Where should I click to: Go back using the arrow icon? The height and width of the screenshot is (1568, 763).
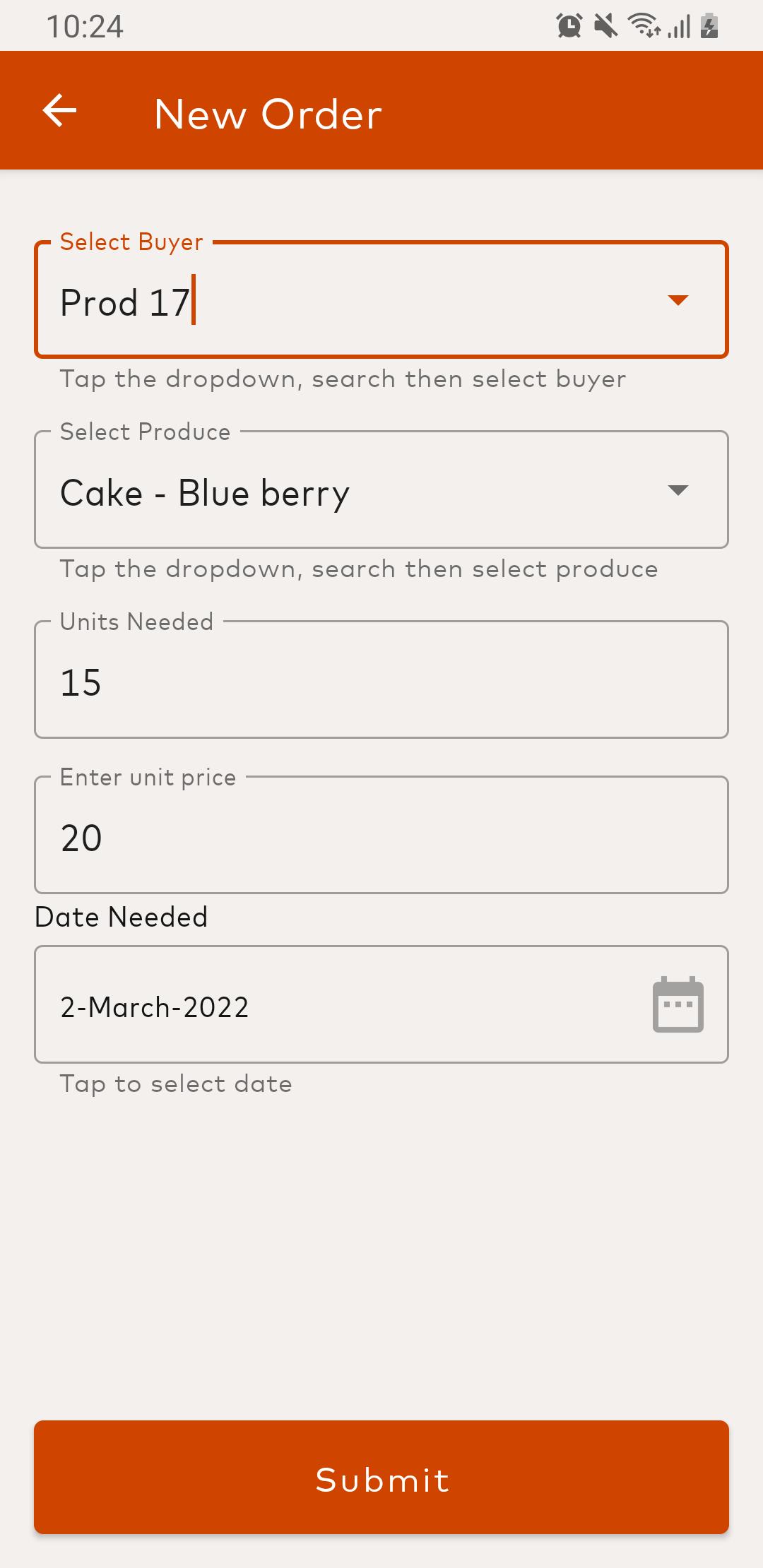pyautogui.click(x=60, y=111)
